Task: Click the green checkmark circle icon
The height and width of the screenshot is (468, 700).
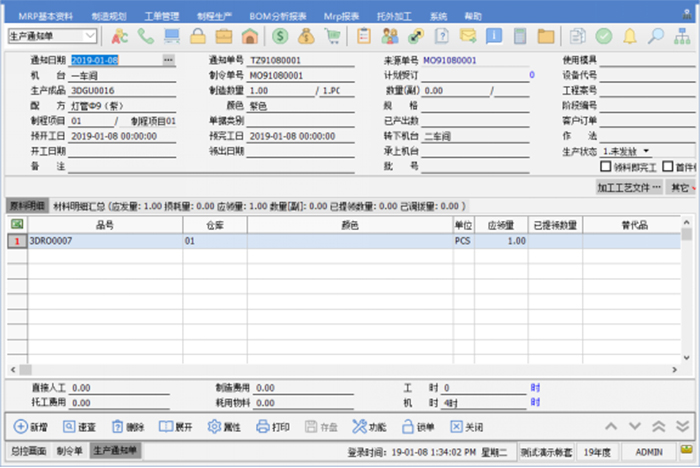Action: (x=605, y=36)
